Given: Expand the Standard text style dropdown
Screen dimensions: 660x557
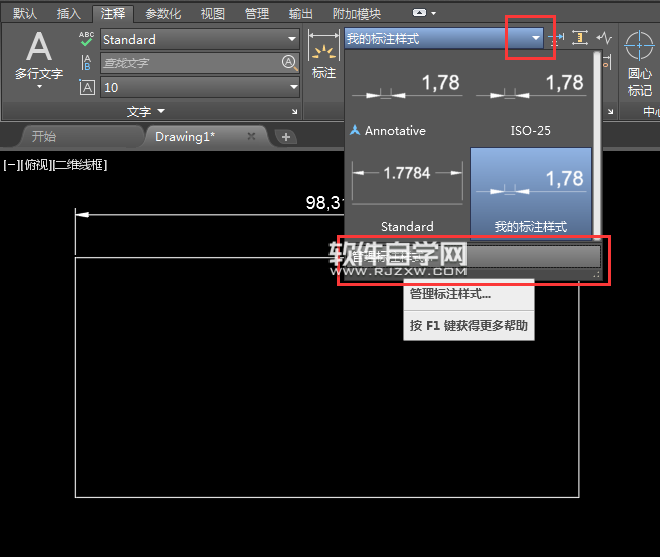Looking at the screenshot, I should coord(292,39).
